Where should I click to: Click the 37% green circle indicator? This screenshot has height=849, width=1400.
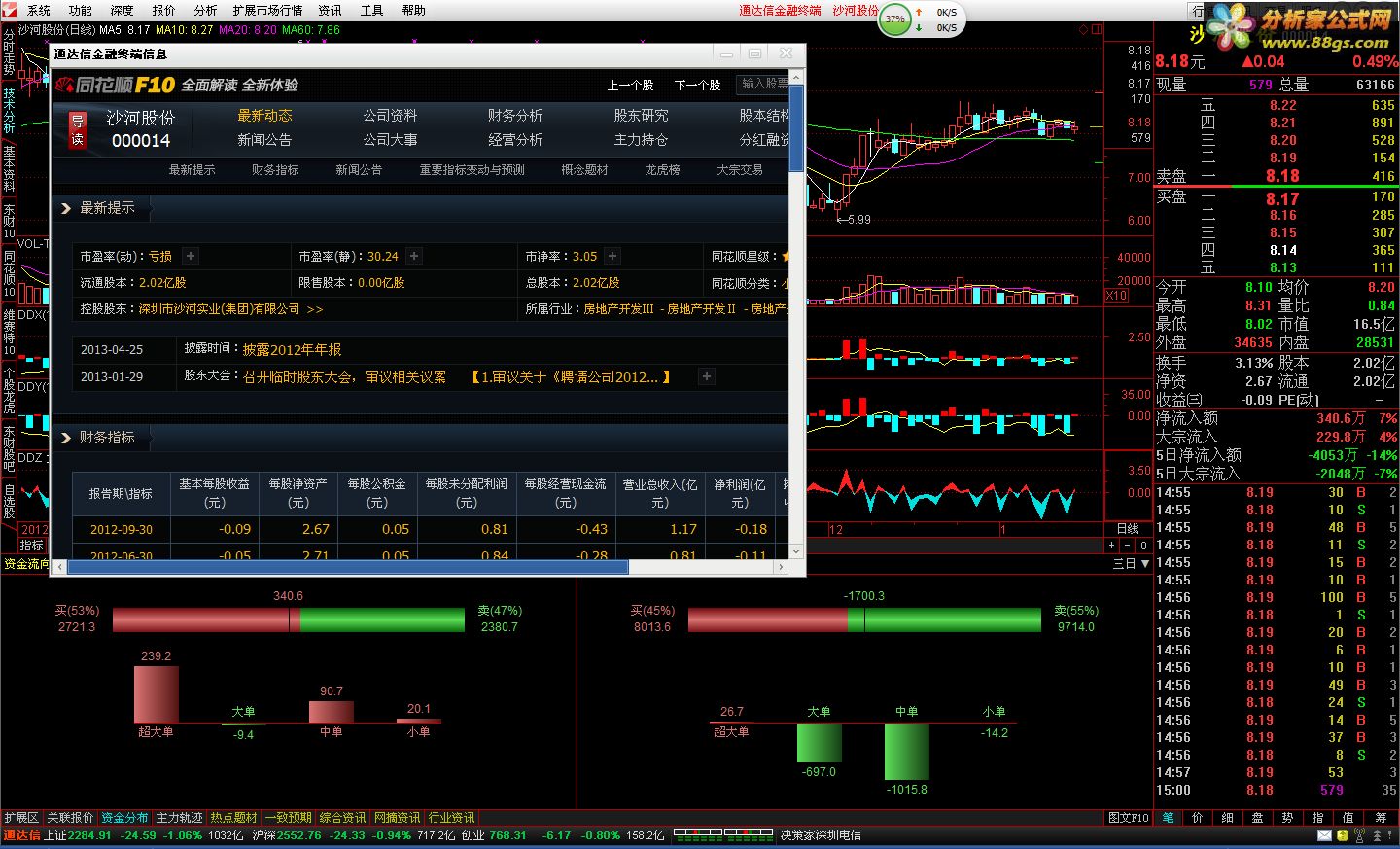click(894, 18)
